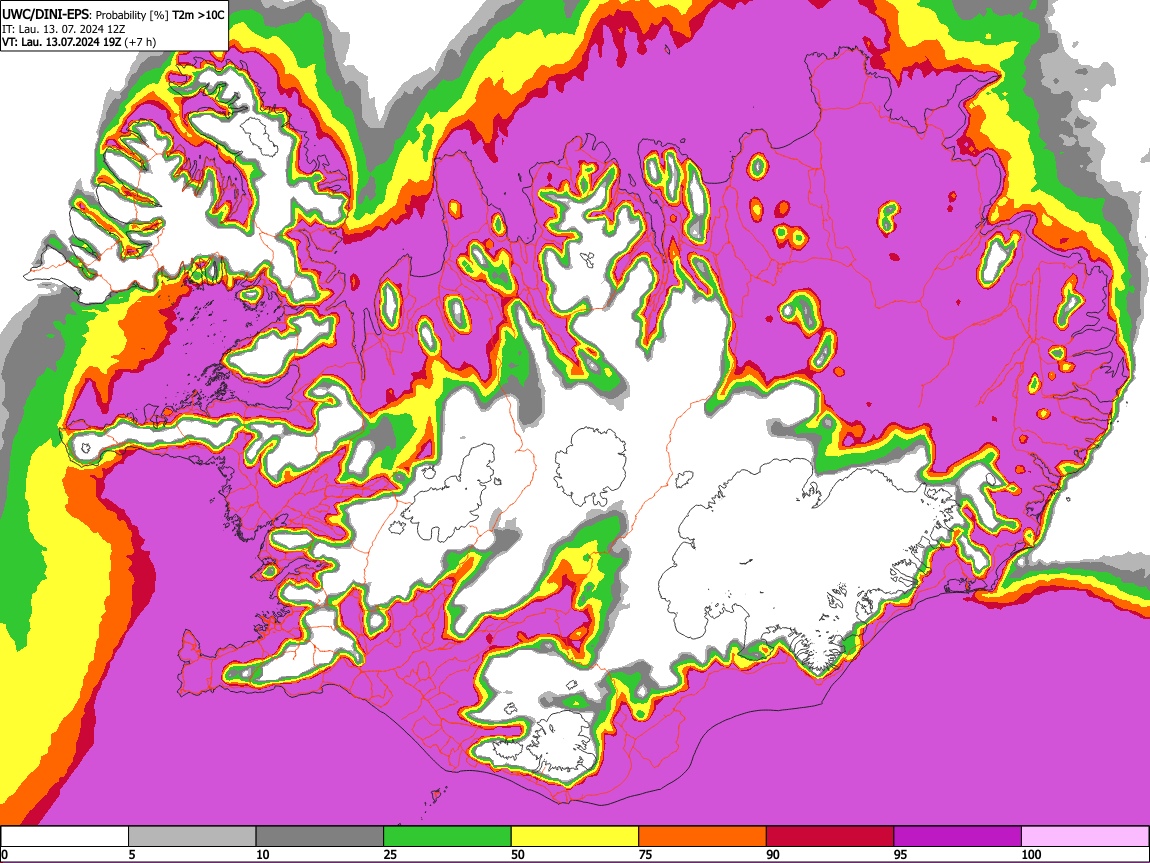Click the legend value '90'
Screen dimensions: 1150x863
tap(773, 854)
